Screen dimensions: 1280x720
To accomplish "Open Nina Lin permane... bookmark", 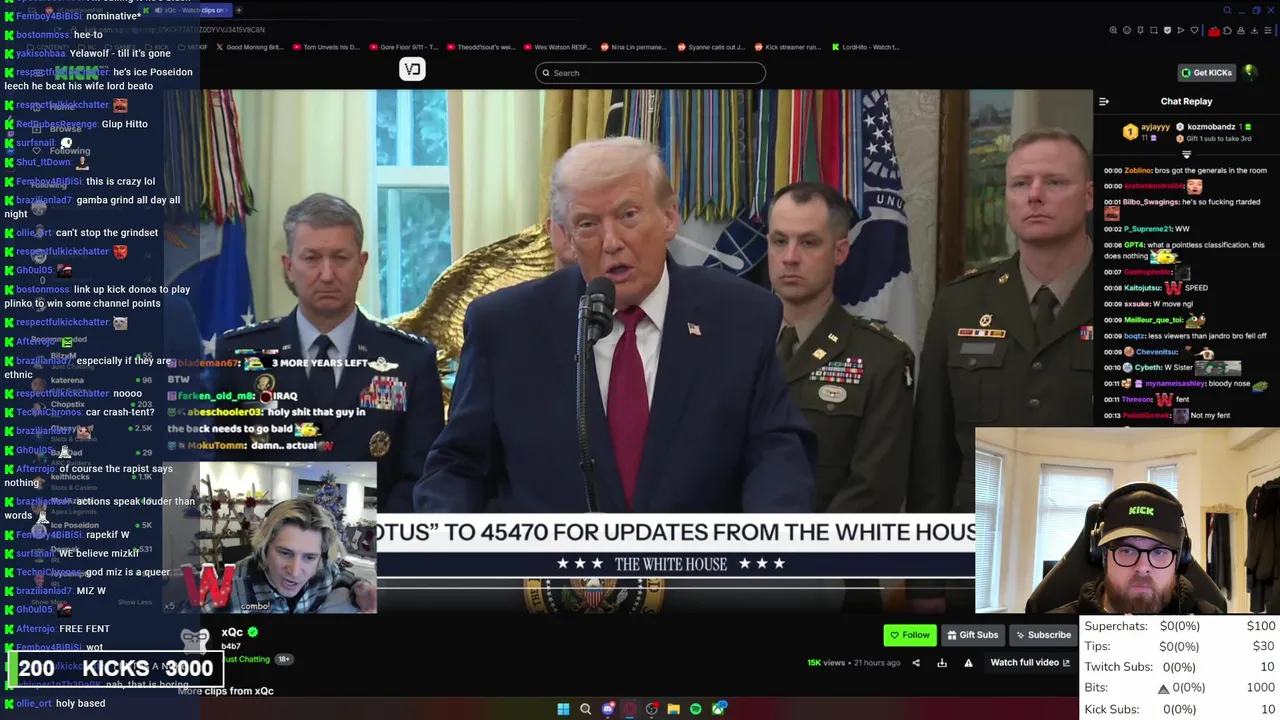I will pyautogui.click(x=633, y=47).
